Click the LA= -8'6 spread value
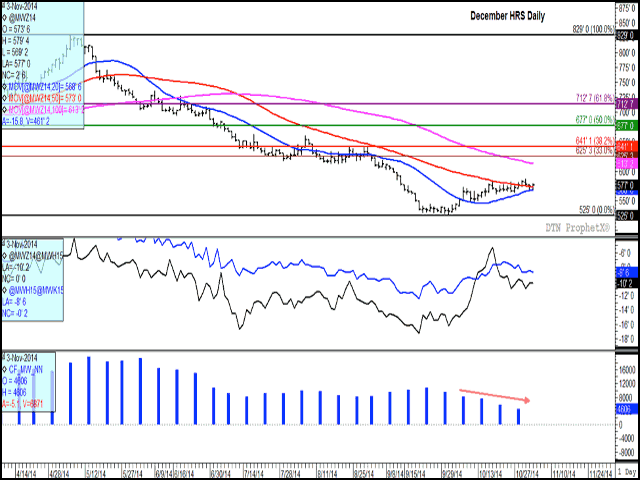The width and height of the screenshot is (640, 480). point(15,304)
